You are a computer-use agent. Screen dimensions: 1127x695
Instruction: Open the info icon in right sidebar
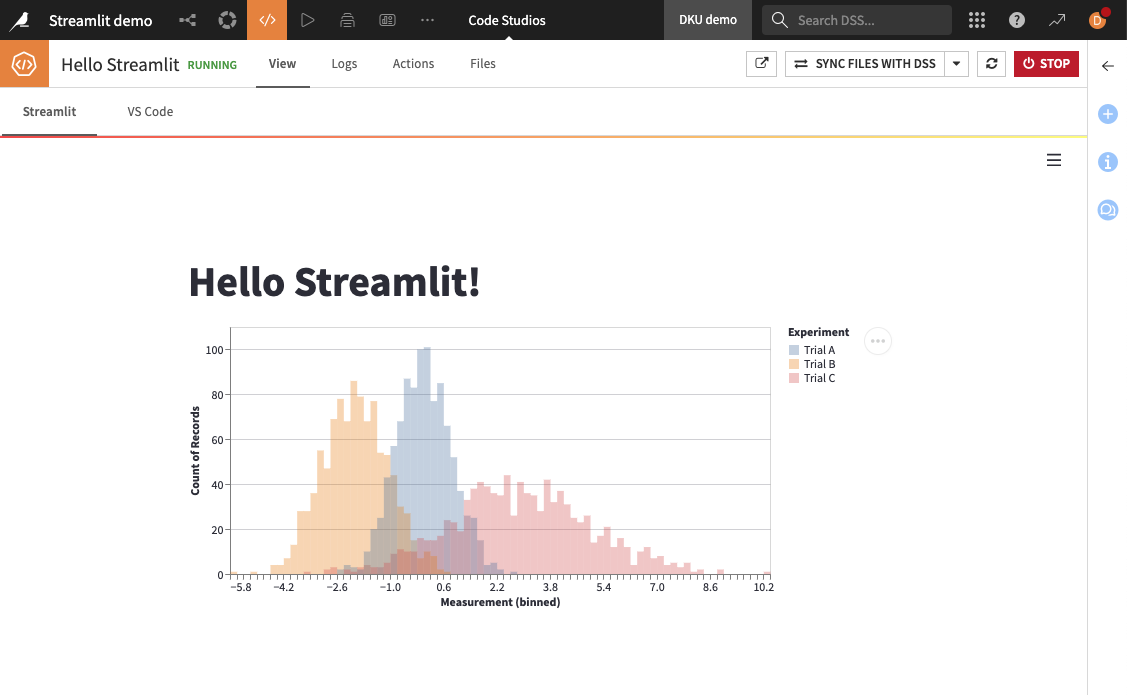1108,162
